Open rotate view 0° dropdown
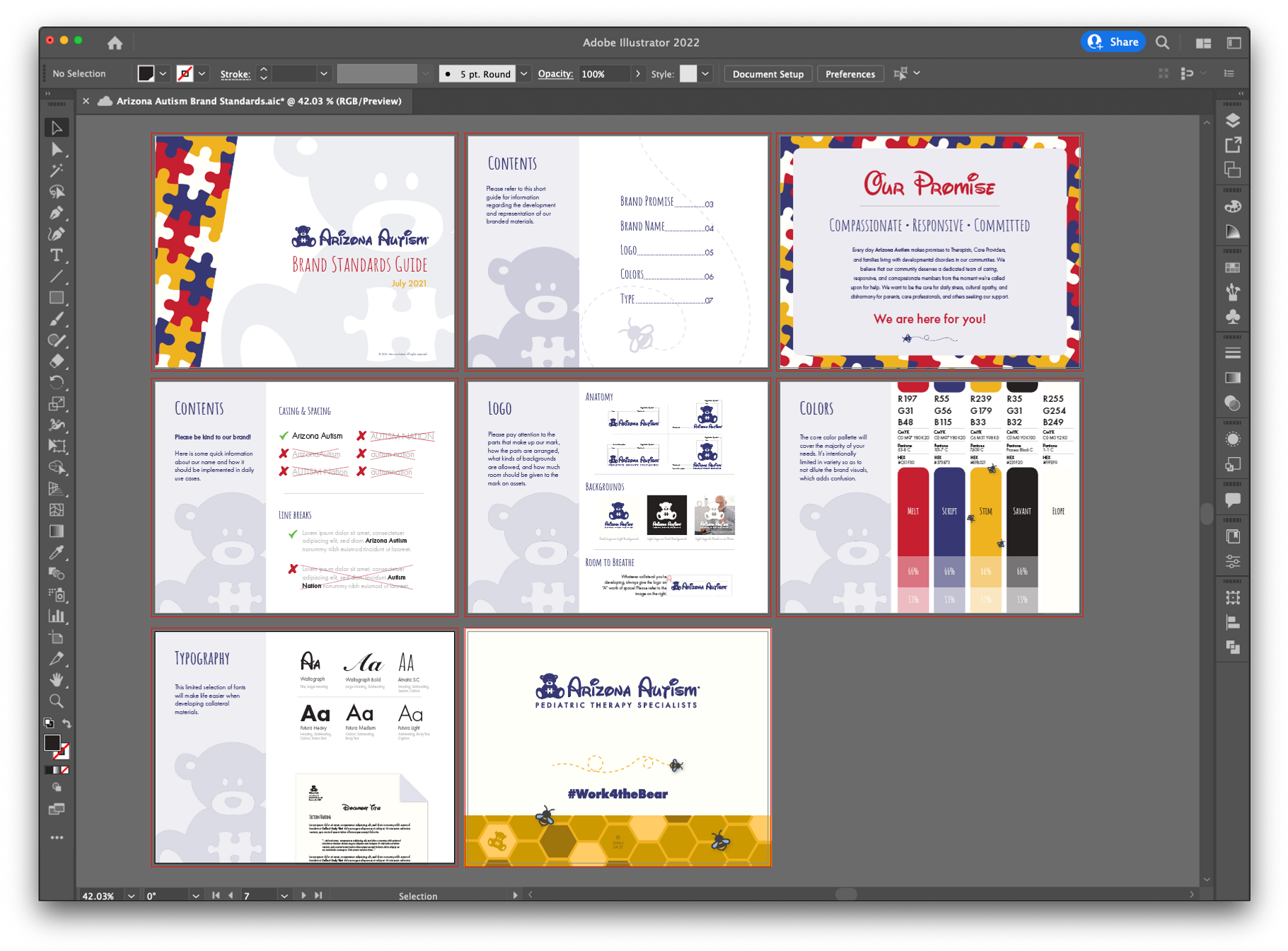The image size is (1288, 951). [195, 896]
